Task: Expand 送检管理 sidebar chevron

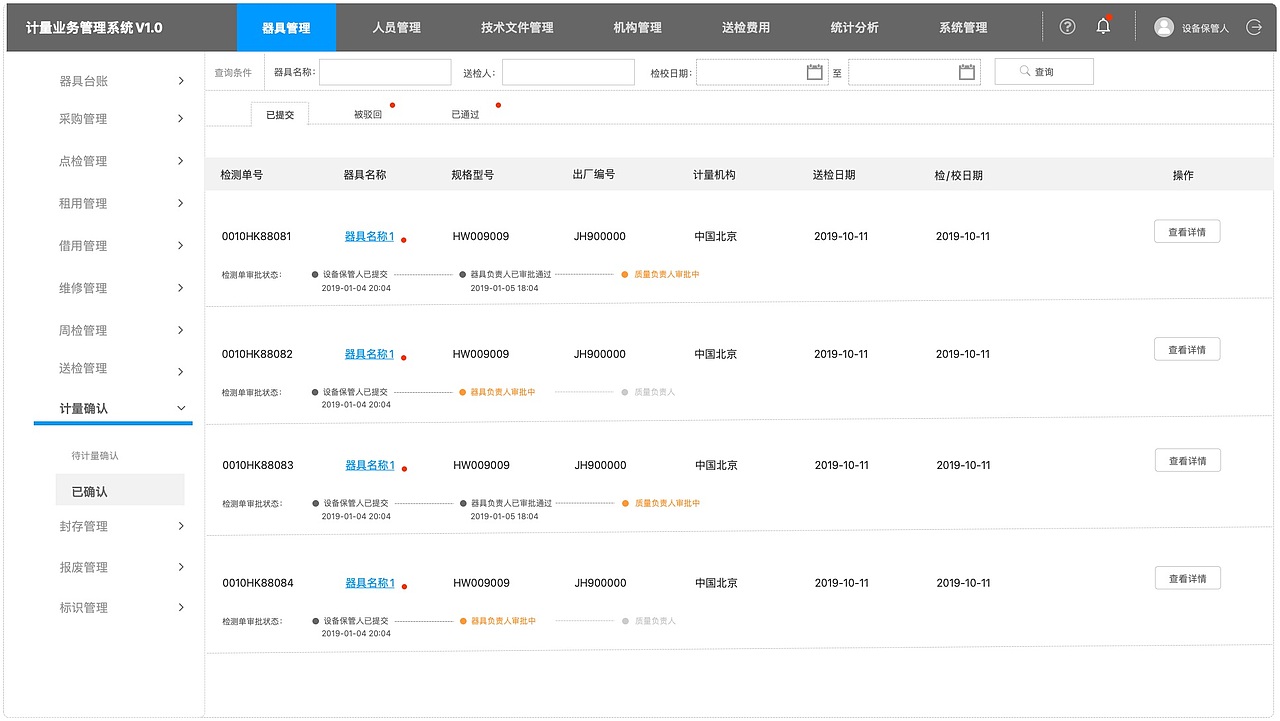Action: click(181, 372)
